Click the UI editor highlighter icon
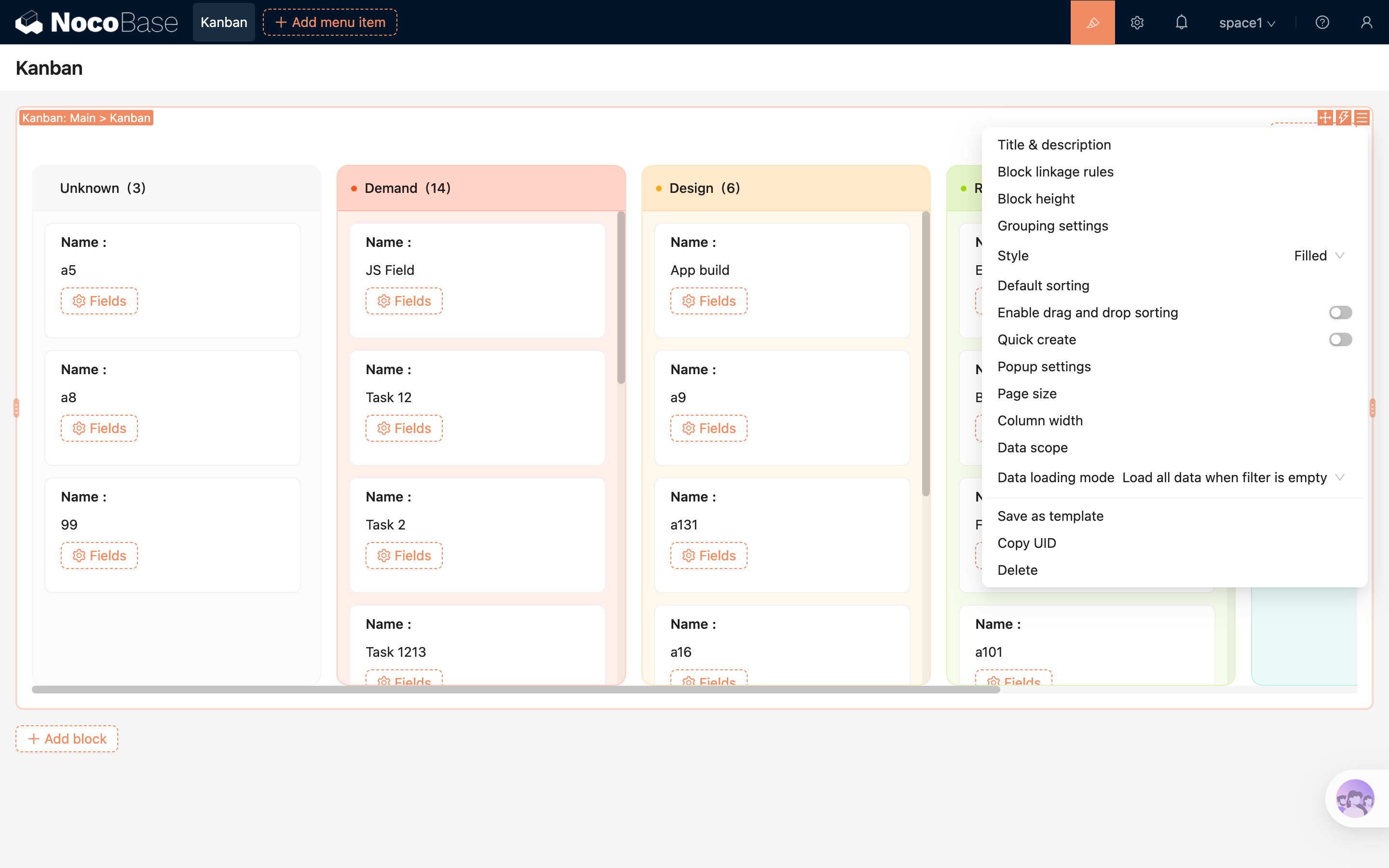The image size is (1389, 868). [1092, 22]
